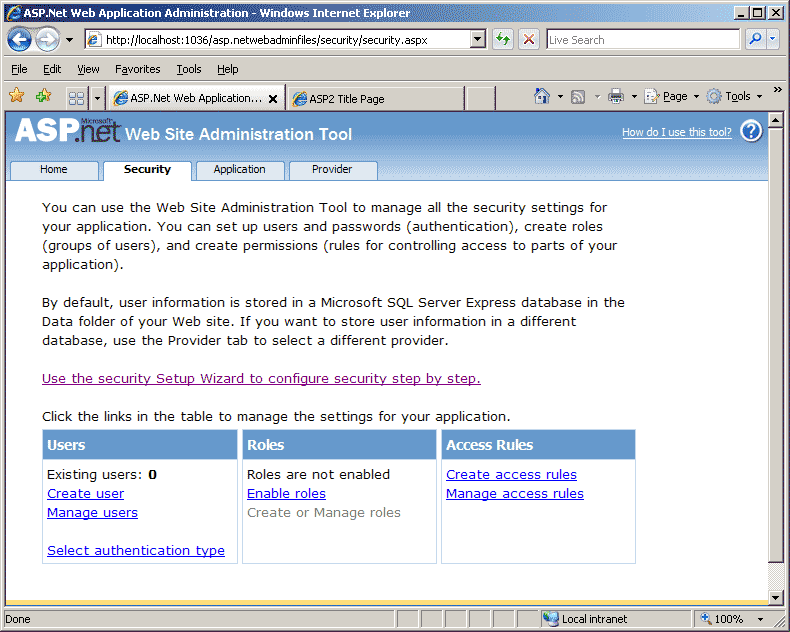Open the Help menu
The width and height of the screenshot is (790, 632).
pyautogui.click(x=228, y=69)
